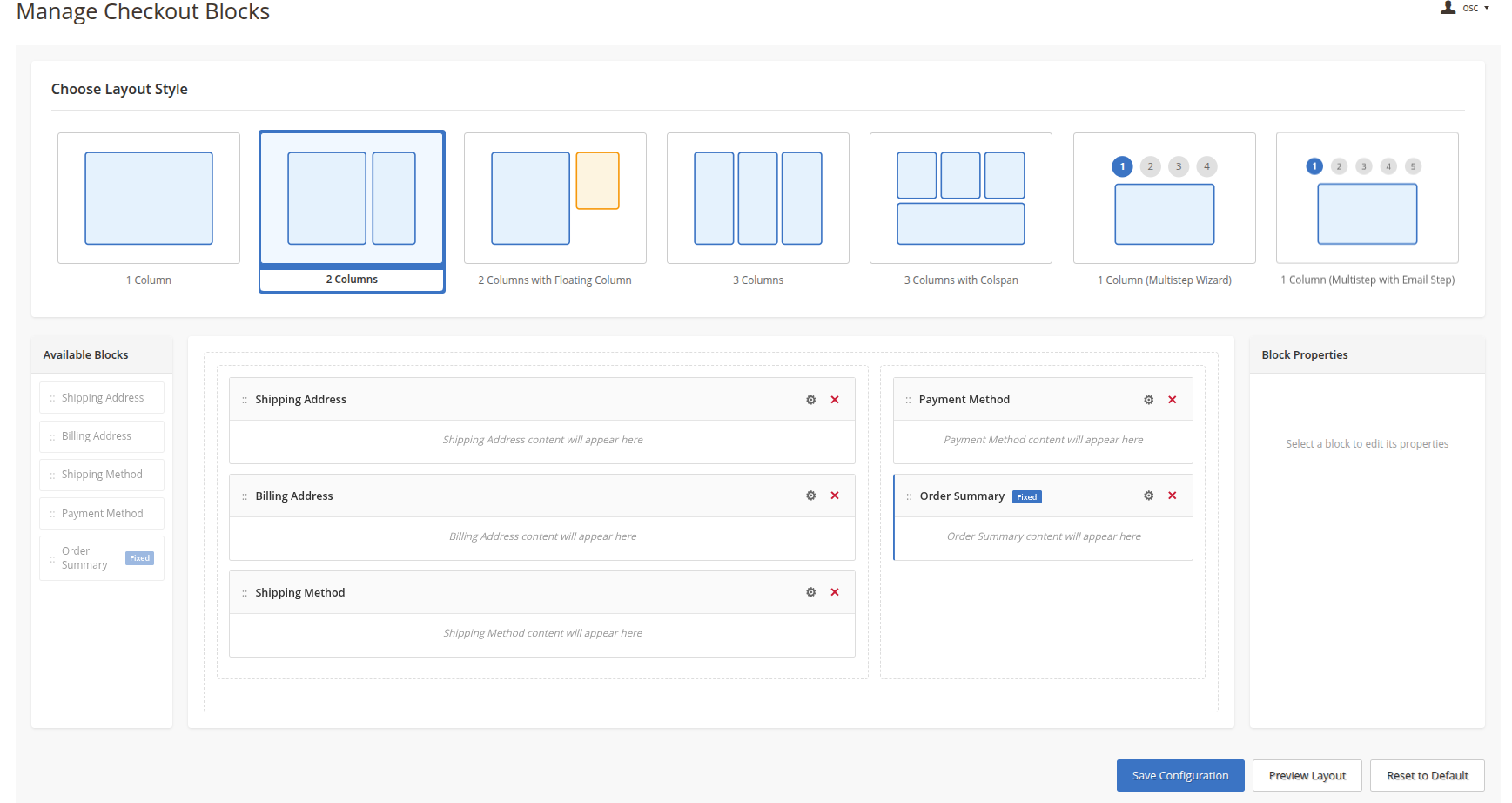Click 'Shipping Method content will appear here' text
This screenshot has height=803, width=1512.
point(542,633)
